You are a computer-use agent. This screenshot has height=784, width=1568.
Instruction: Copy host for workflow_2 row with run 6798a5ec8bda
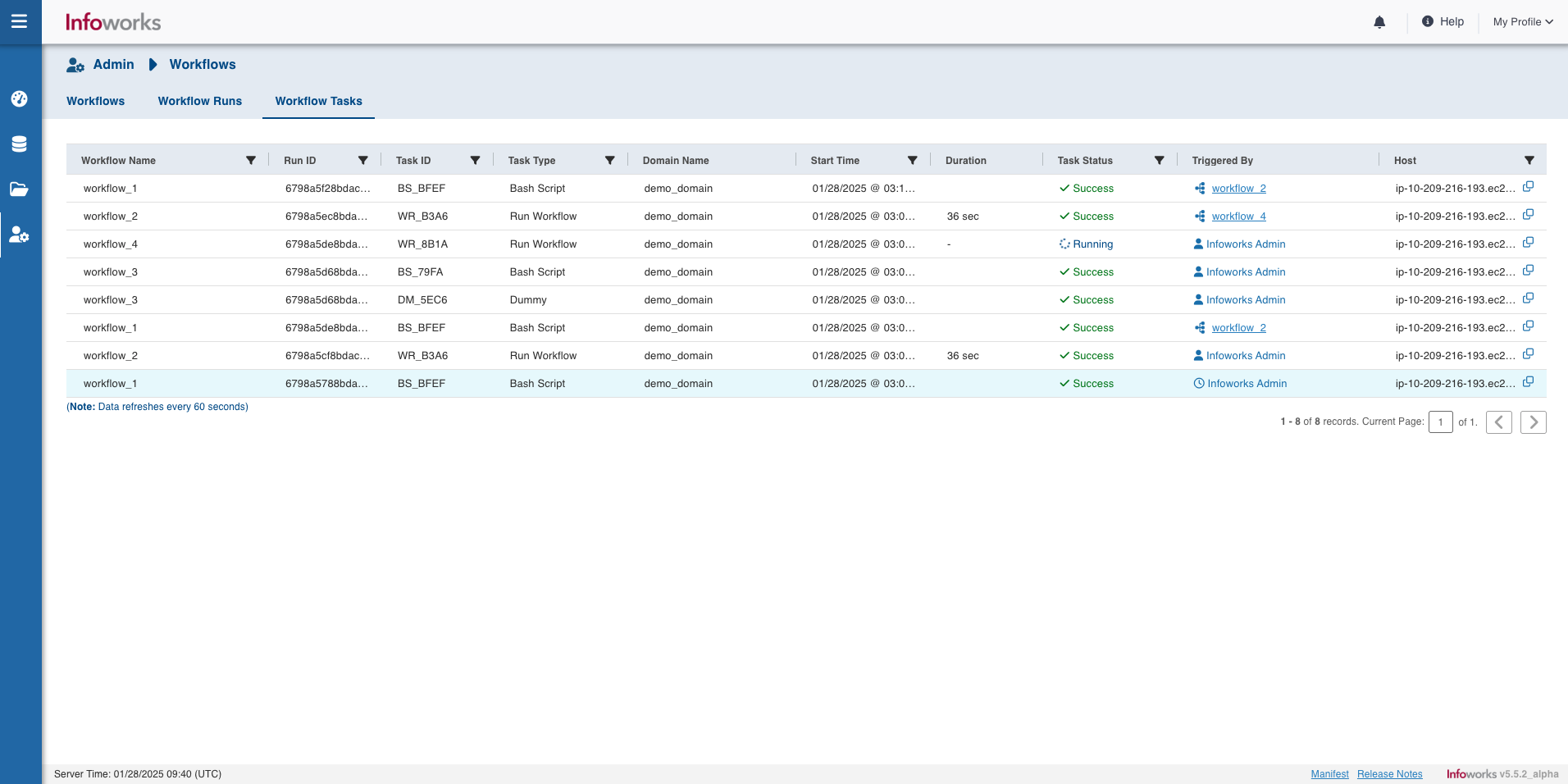pyautogui.click(x=1529, y=215)
